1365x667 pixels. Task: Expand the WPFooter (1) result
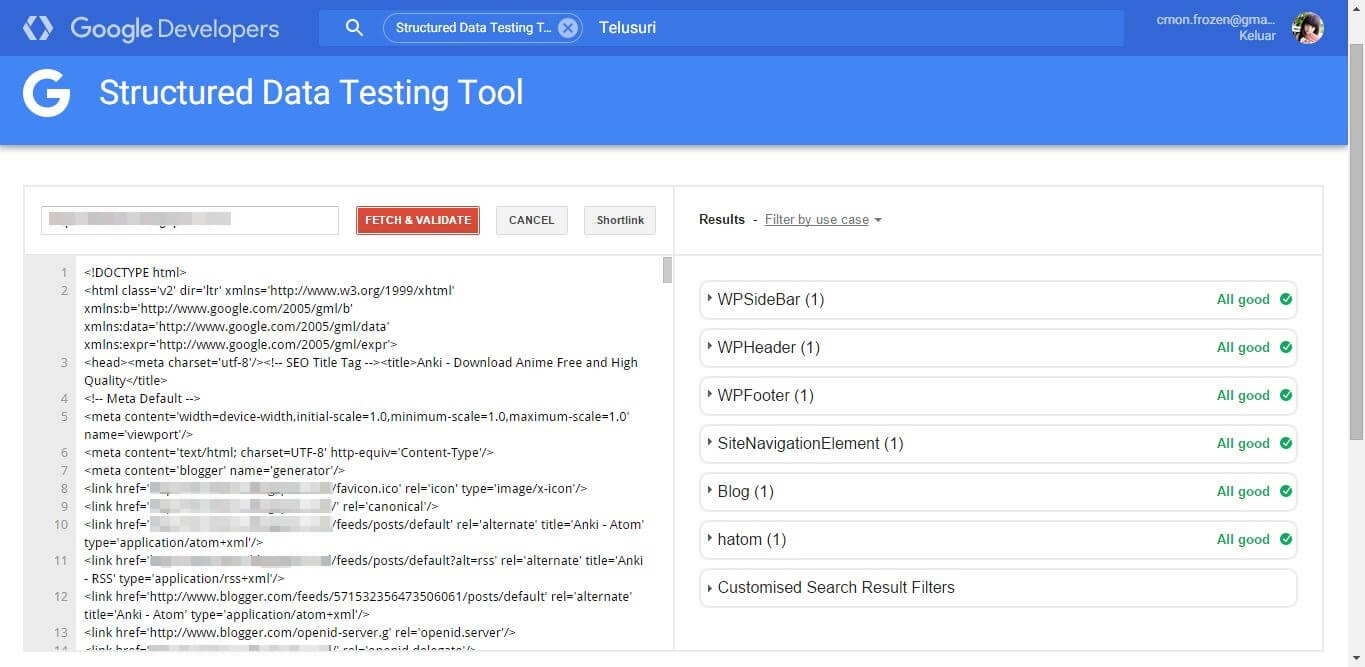[x=998, y=395]
